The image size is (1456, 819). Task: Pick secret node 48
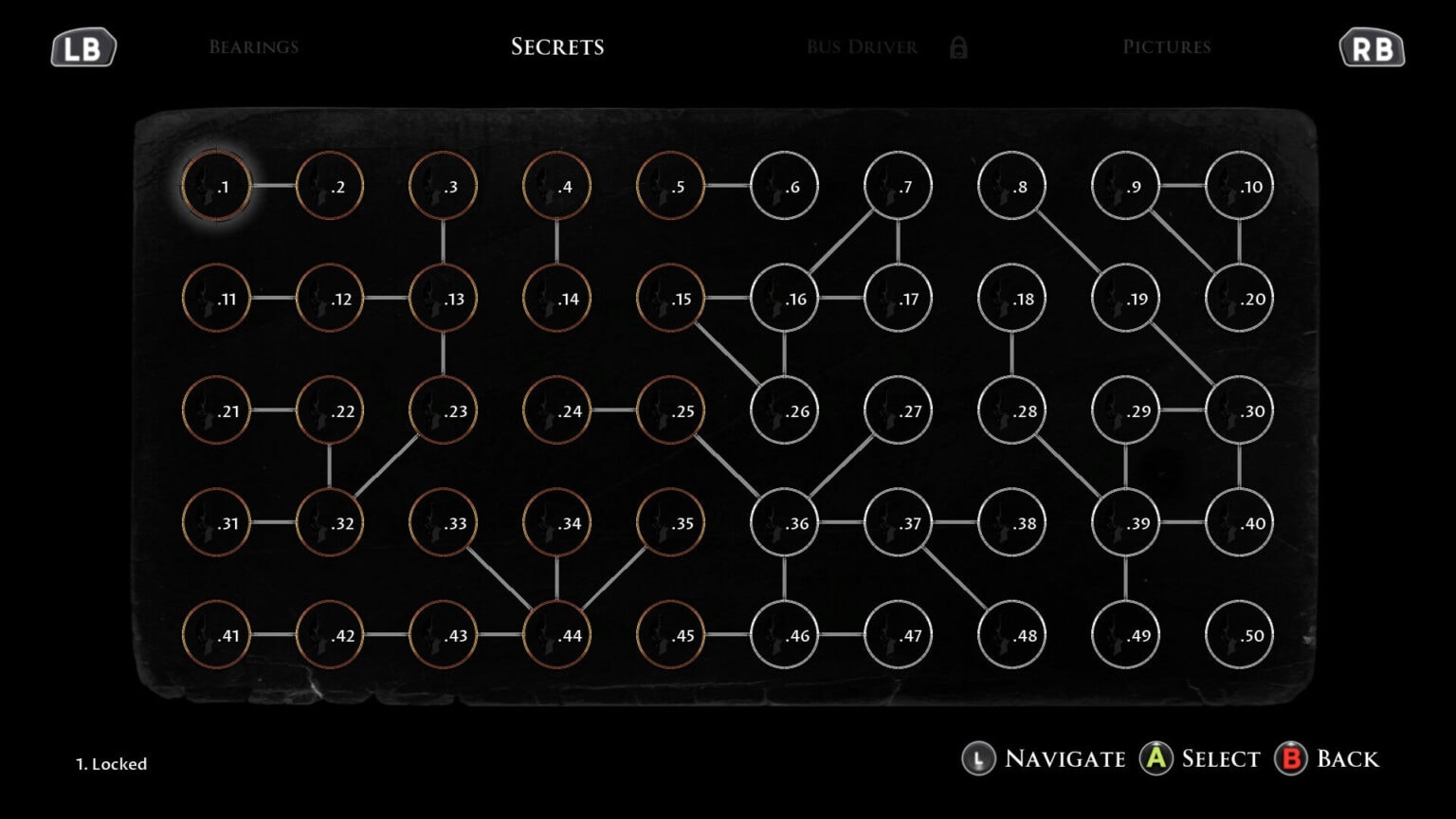(1011, 635)
